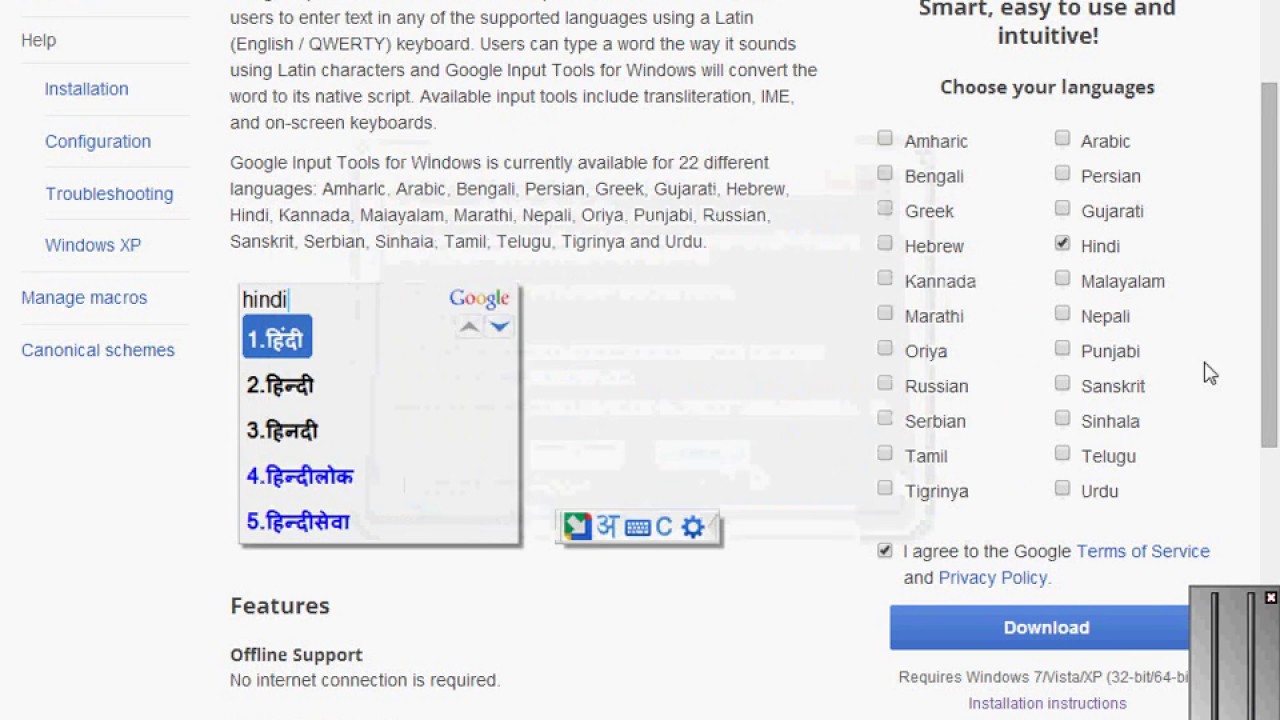Check the Gujarati language checkbox
This screenshot has width=1280, height=720.
[x=1062, y=208]
